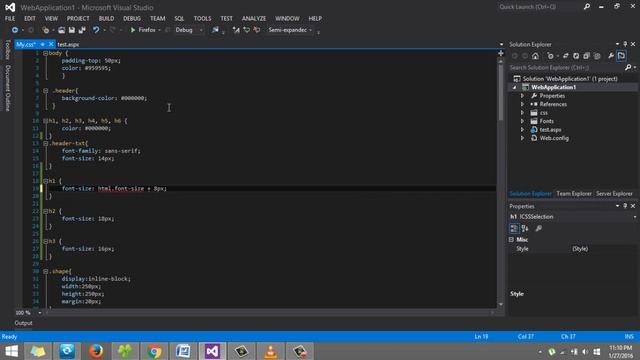Screen dimensions: 640x360
Task: Click the Refresh icon in Solution Explorer
Action: tap(576, 56)
